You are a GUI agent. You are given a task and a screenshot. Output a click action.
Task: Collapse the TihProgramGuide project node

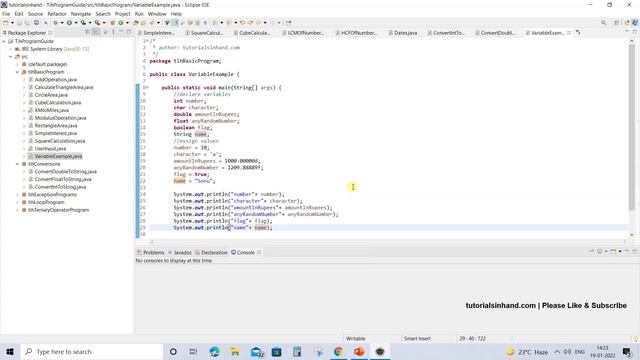(4, 41)
